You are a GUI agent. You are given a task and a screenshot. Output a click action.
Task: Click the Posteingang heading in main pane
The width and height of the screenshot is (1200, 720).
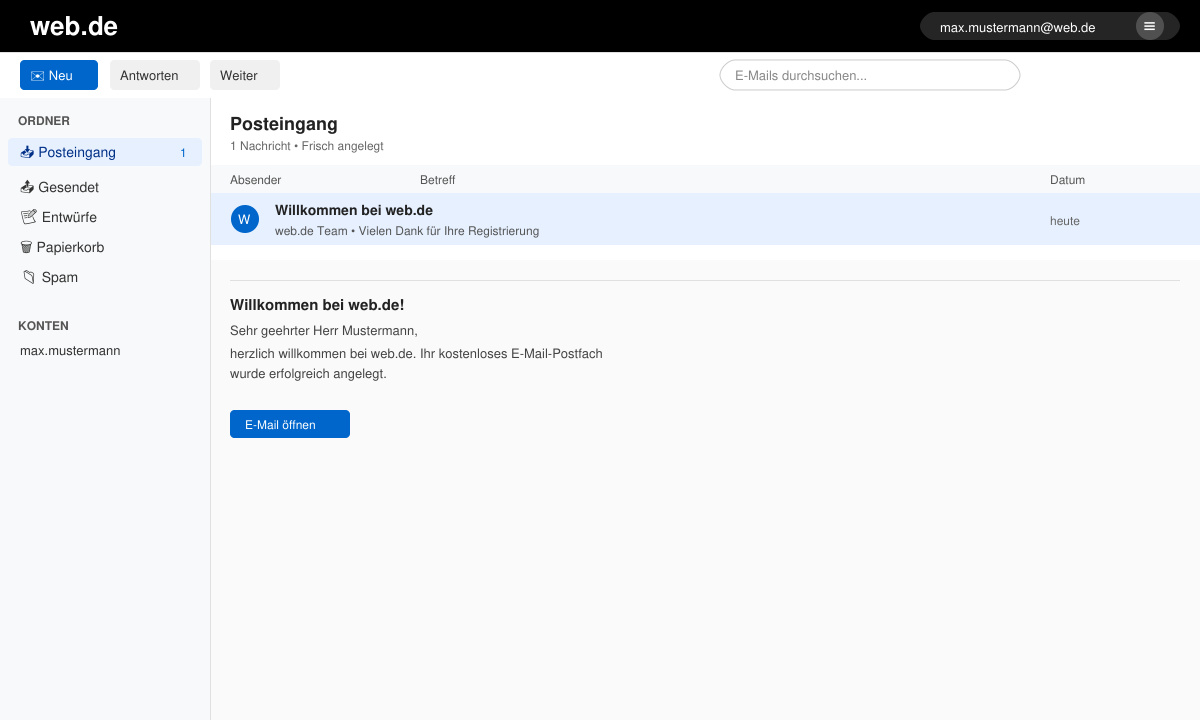pos(284,124)
